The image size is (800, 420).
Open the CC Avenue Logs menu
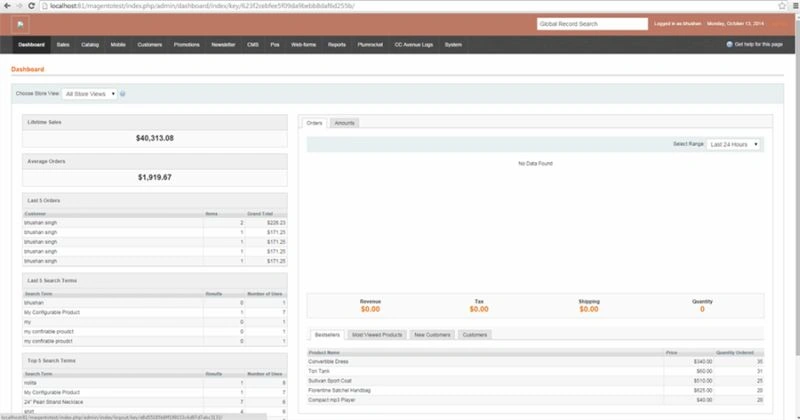click(414, 45)
